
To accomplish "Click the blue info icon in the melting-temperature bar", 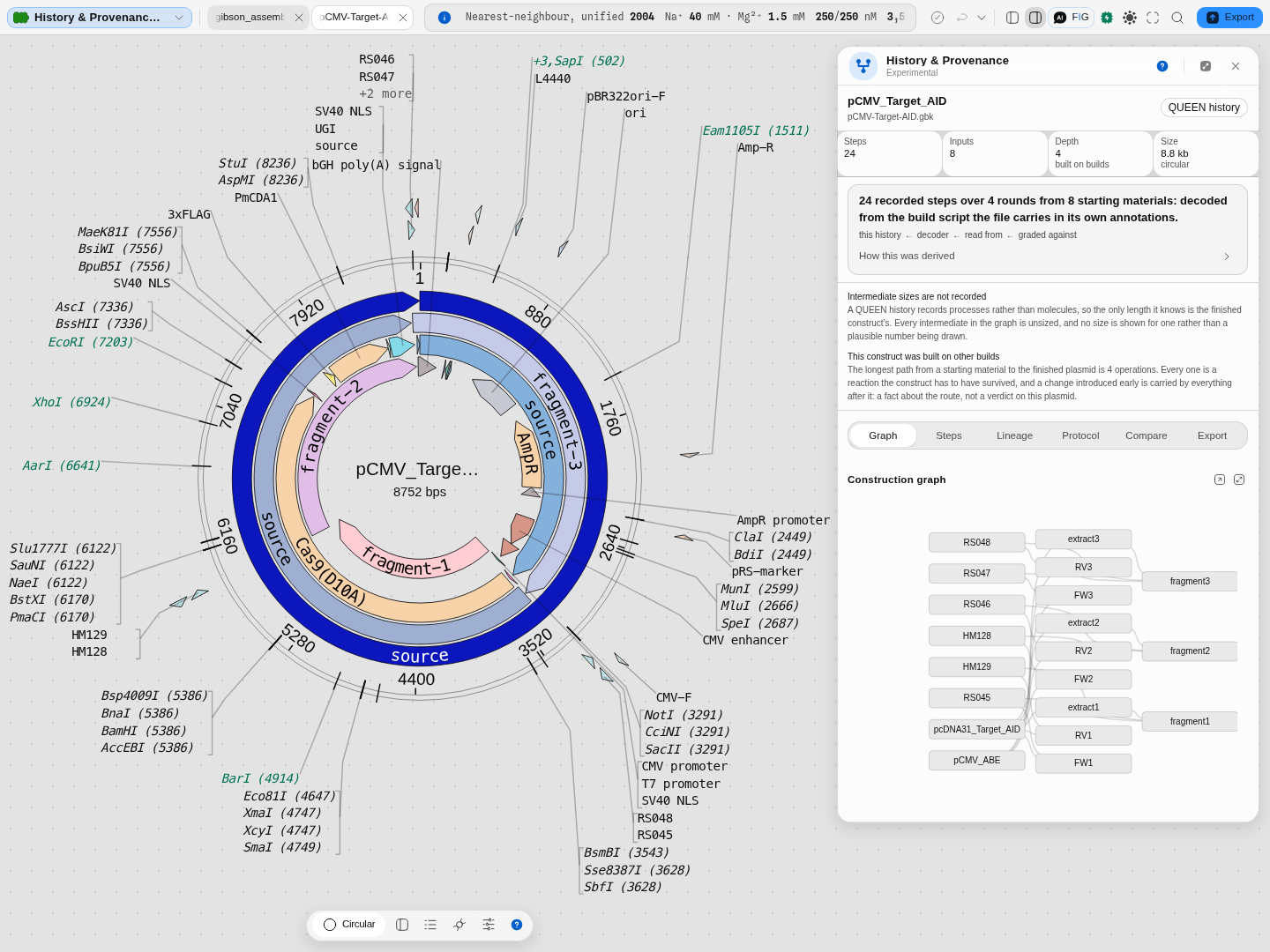I will tap(444, 18).
